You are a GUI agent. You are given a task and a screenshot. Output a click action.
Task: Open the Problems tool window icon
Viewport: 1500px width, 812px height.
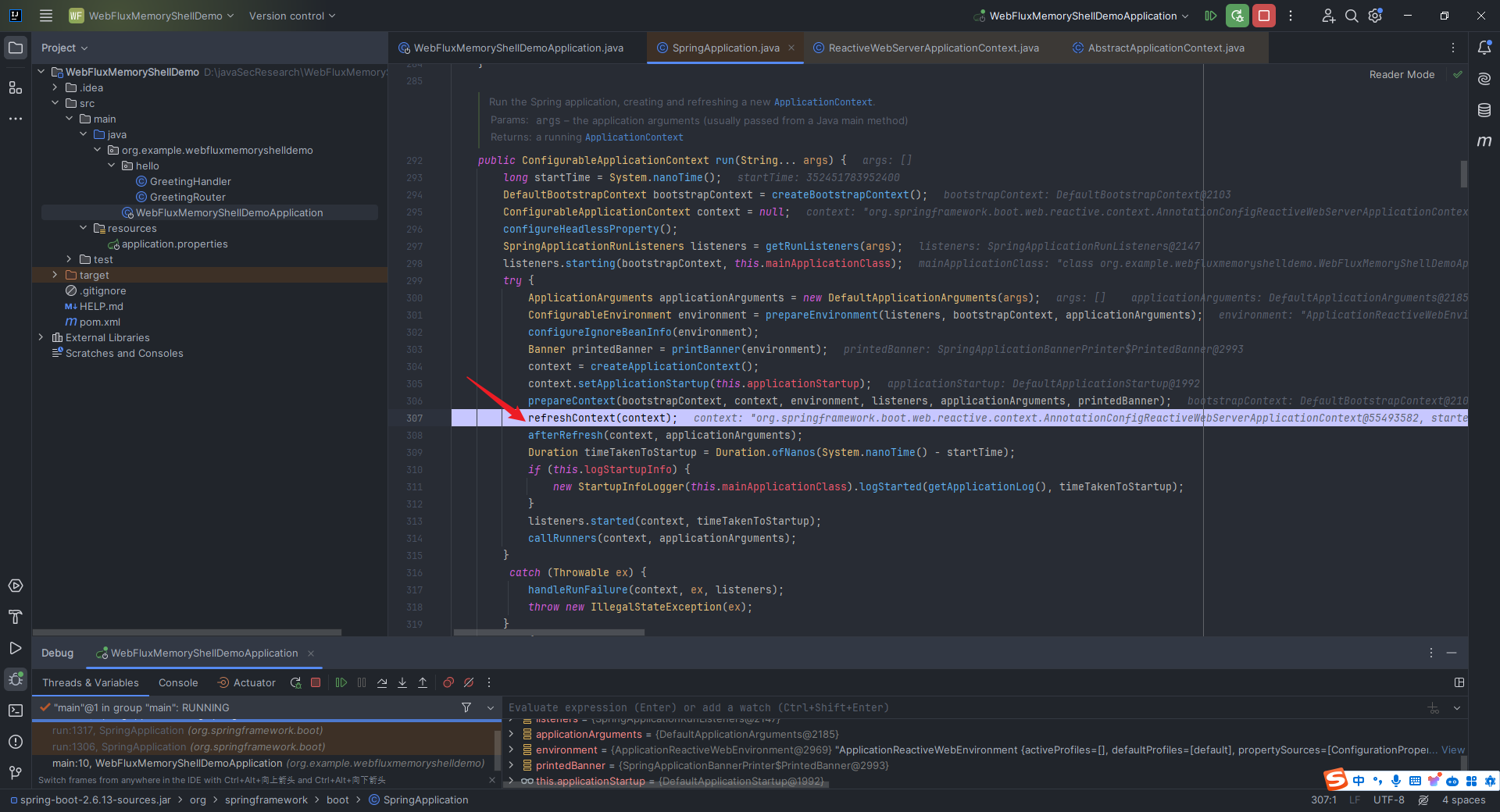click(x=16, y=742)
